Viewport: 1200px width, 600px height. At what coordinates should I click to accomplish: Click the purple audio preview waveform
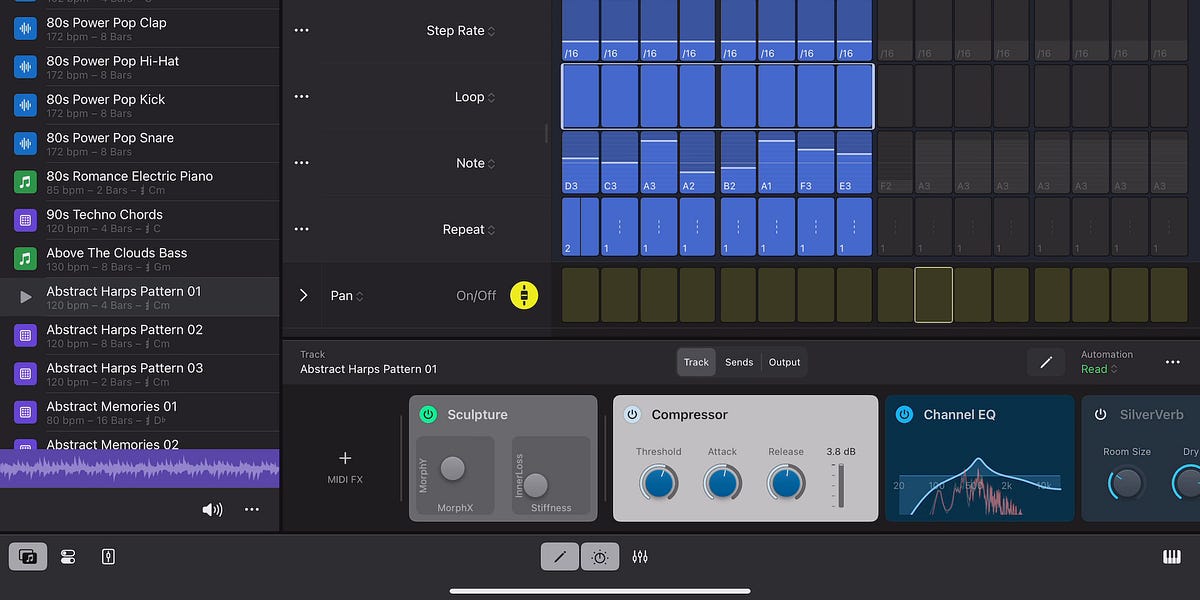tap(140, 468)
